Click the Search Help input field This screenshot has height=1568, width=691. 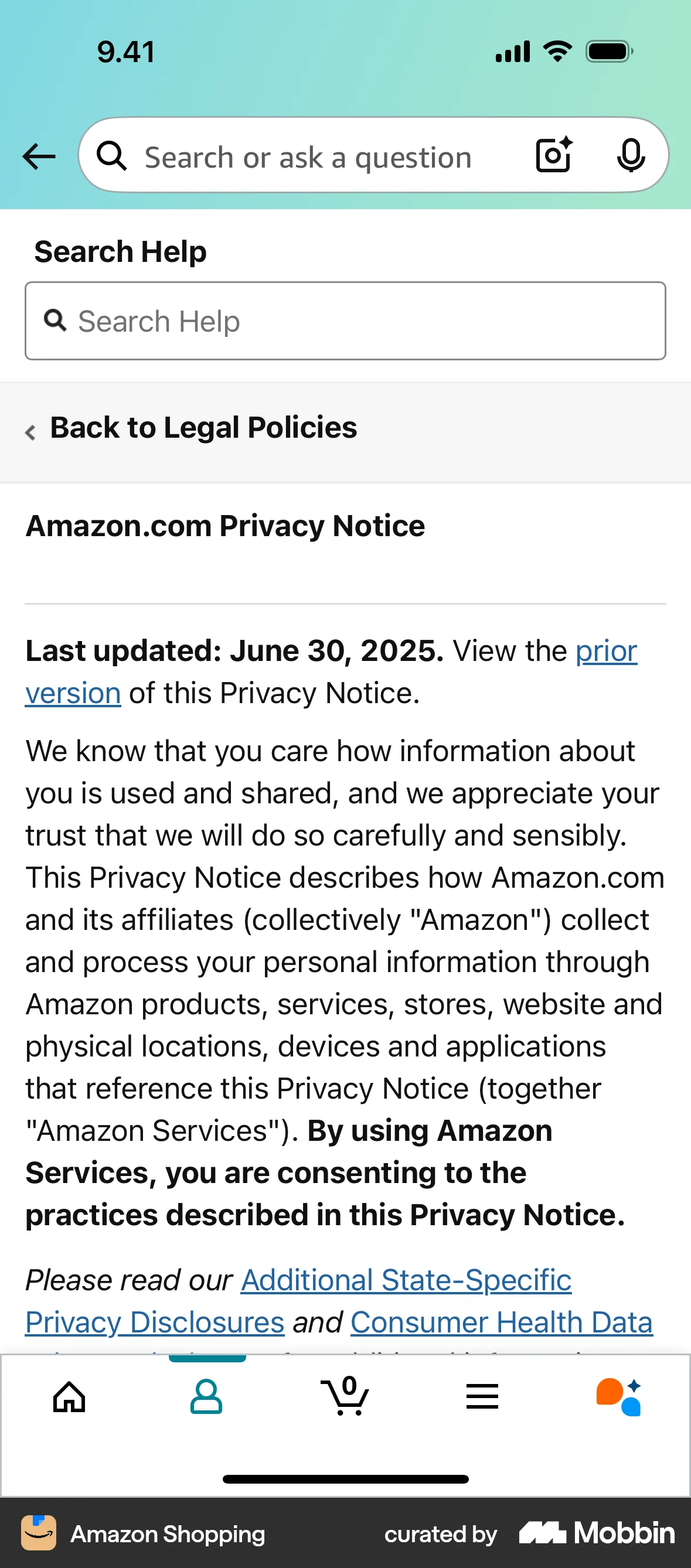pos(345,321)
